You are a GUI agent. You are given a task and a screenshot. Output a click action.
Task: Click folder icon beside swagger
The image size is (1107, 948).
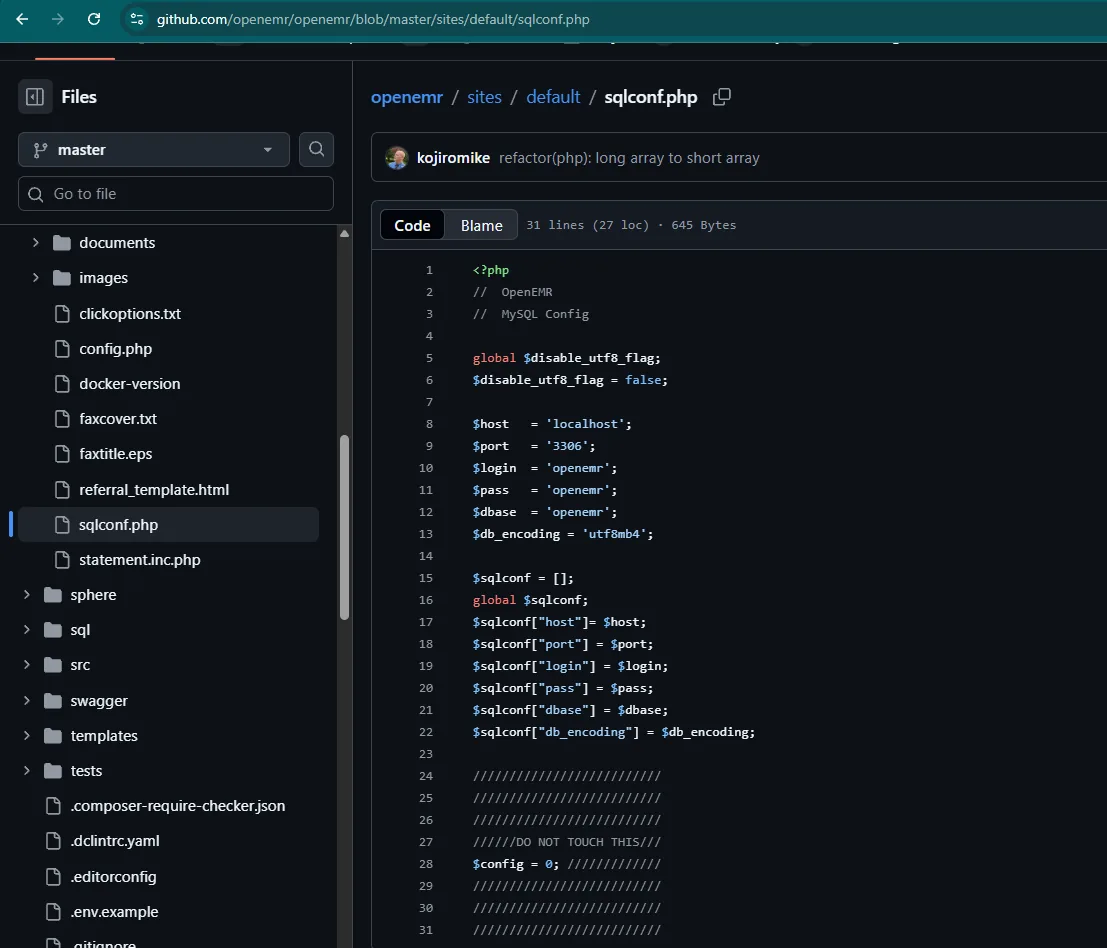click(53, 700)
